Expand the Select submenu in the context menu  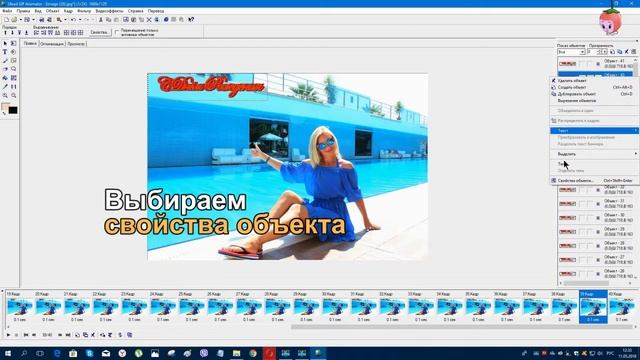pyautogui.click(x=595, y=154)
